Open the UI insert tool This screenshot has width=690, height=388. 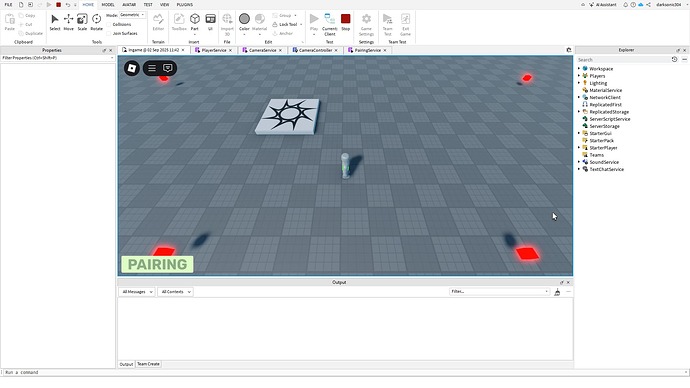pyautogui.click(x=210, y=22)
